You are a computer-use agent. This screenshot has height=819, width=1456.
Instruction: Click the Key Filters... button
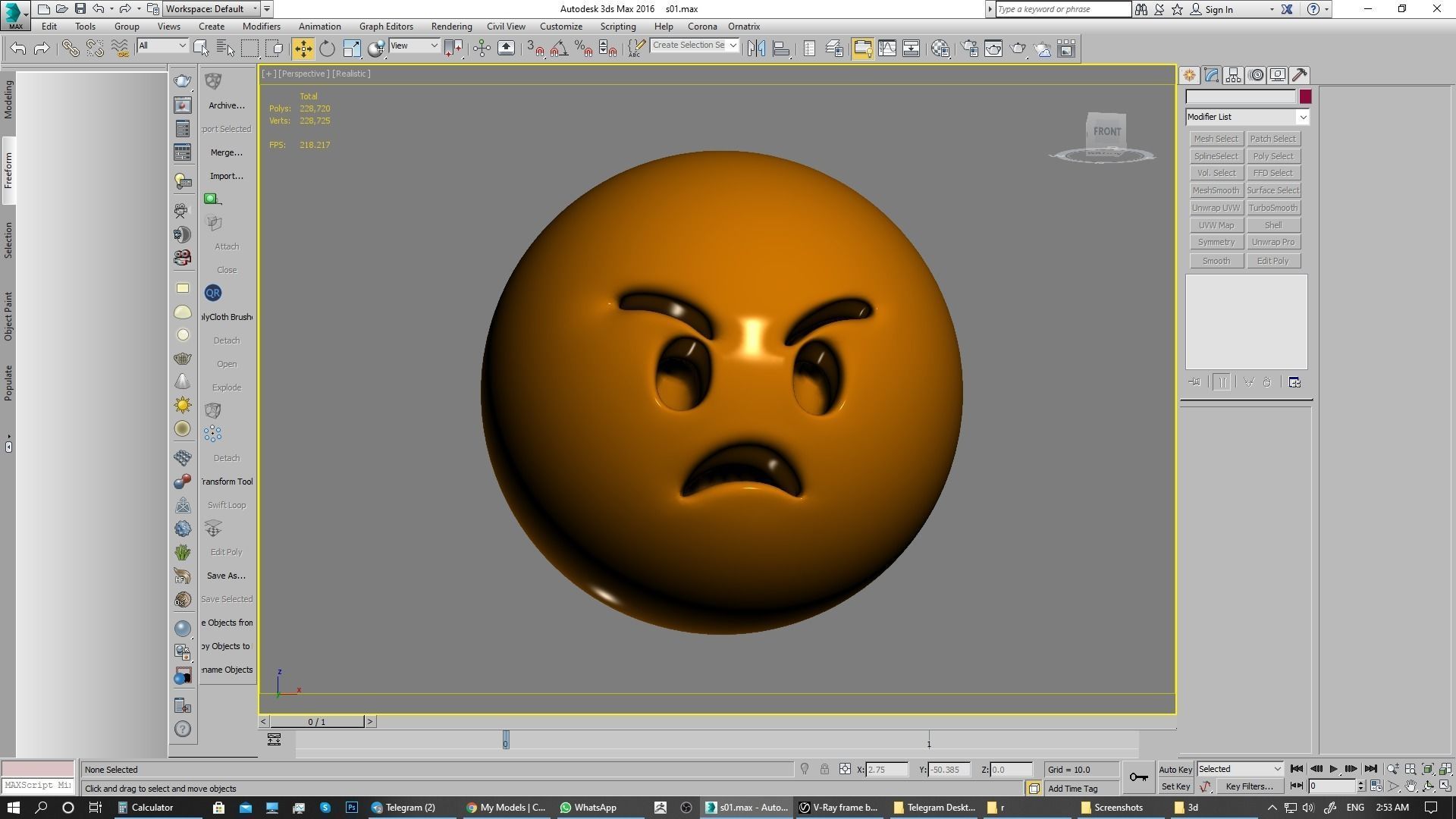click(1249, 787)
